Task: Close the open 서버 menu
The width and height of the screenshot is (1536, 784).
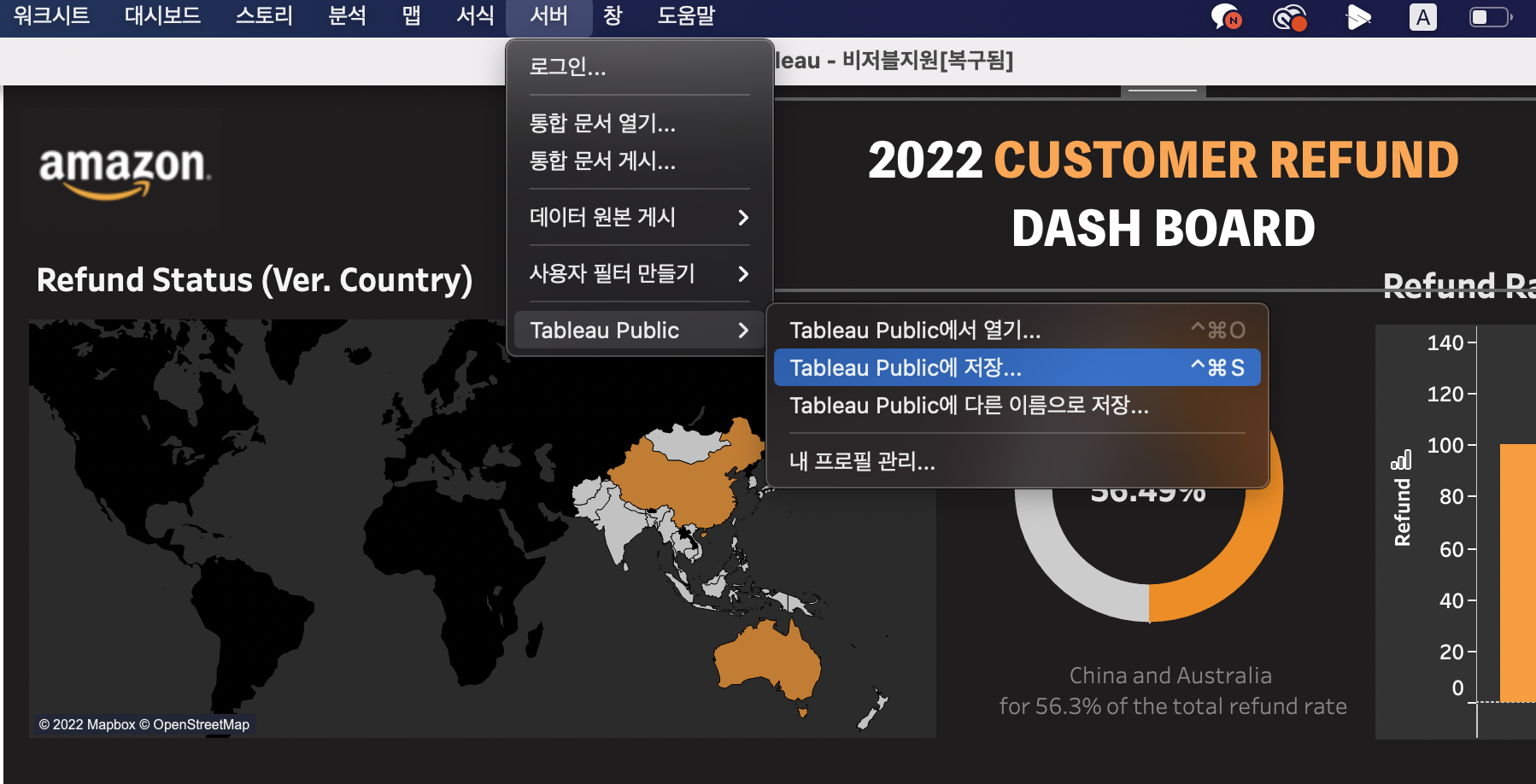Action: tap(548, 15)
